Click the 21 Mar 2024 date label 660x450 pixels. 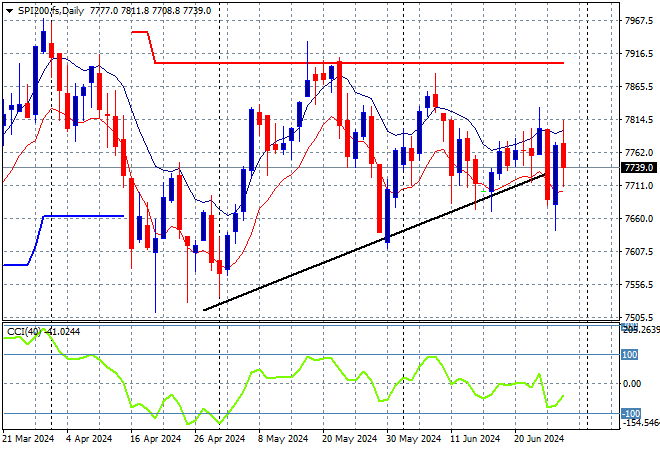[x=29, y=439]
